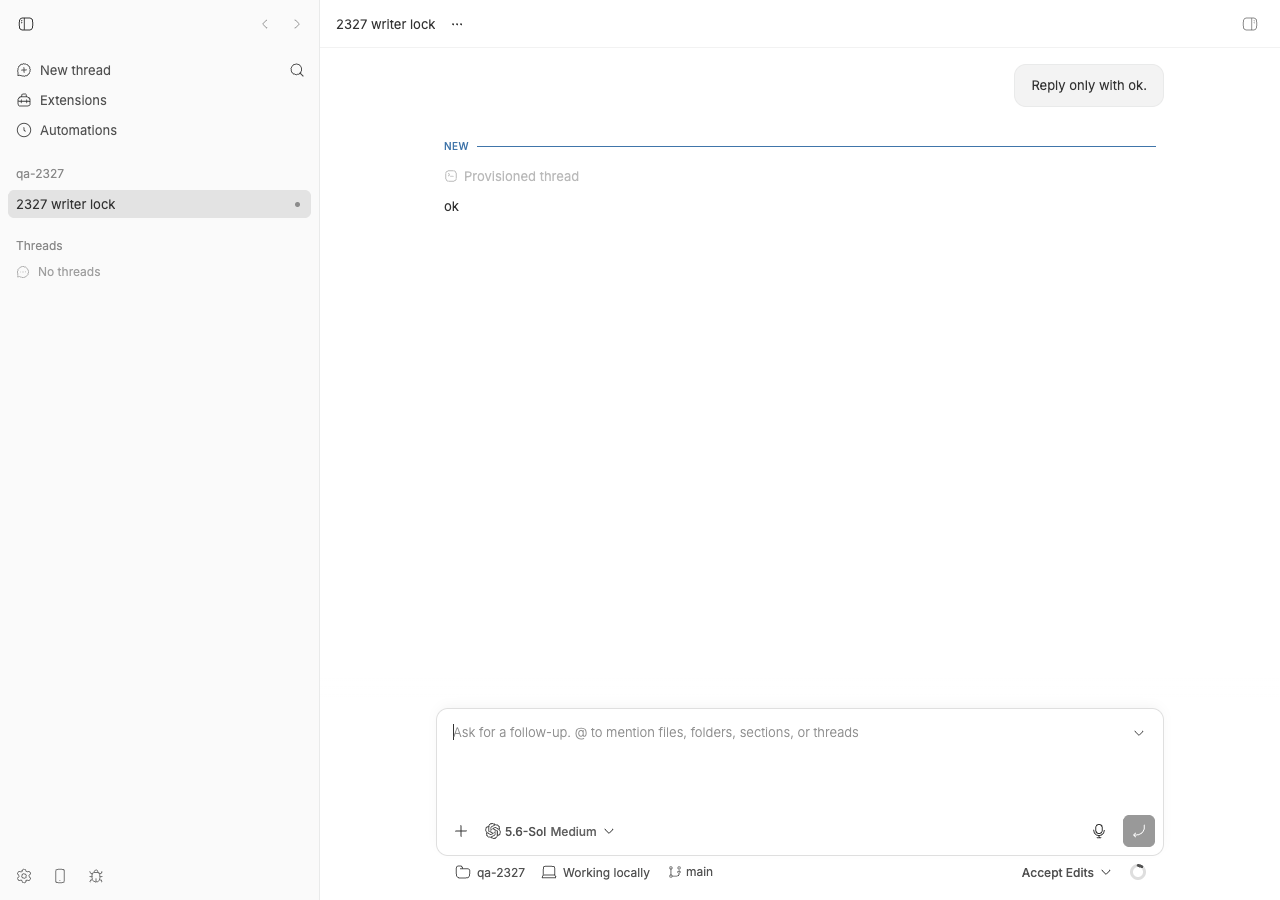Go forward with the right arrow

297,24
